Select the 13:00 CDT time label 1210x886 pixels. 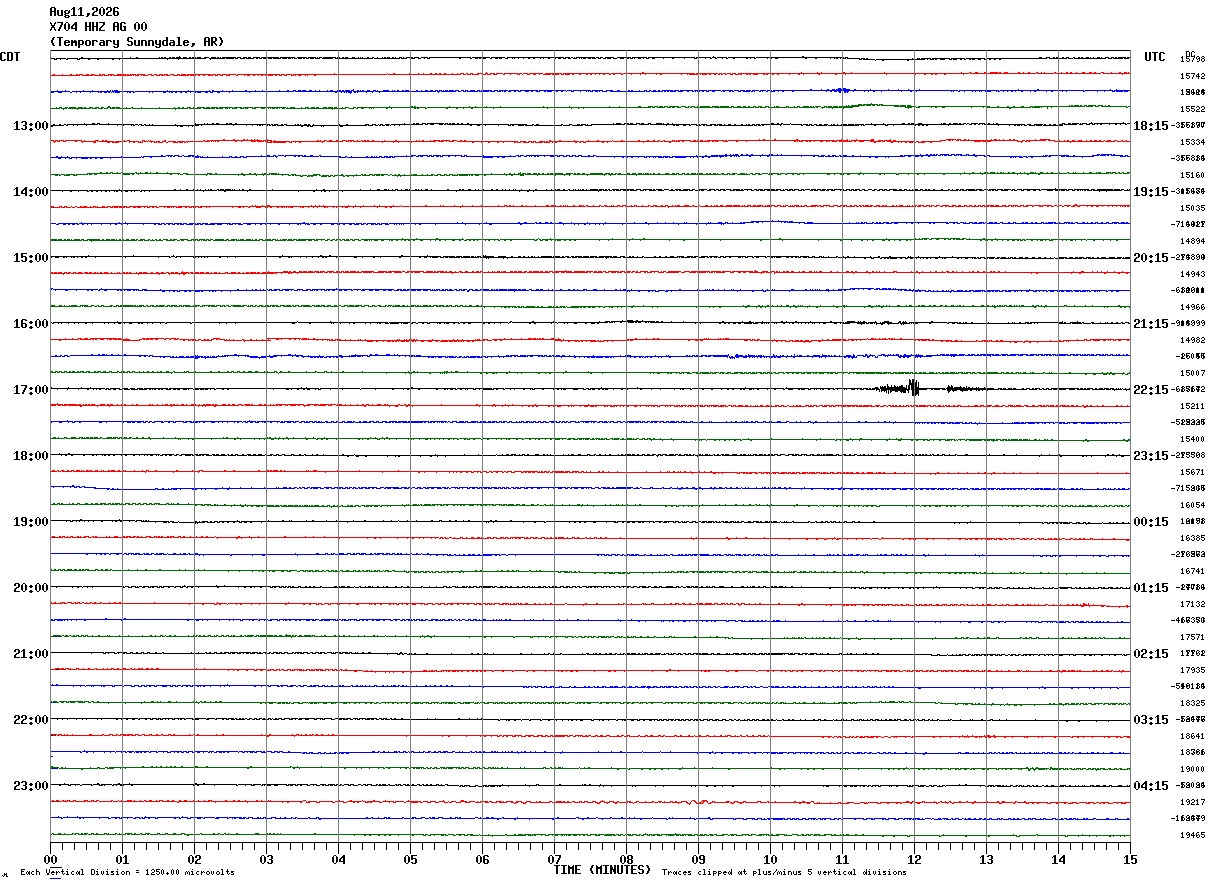click(x=30, y=126)
